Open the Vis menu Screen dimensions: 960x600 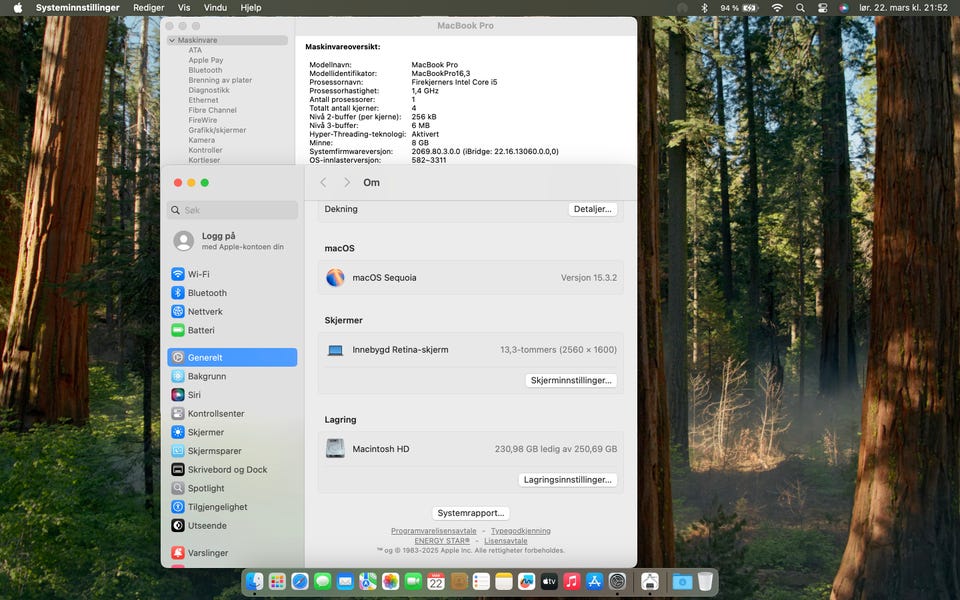[x=184, y=8]
